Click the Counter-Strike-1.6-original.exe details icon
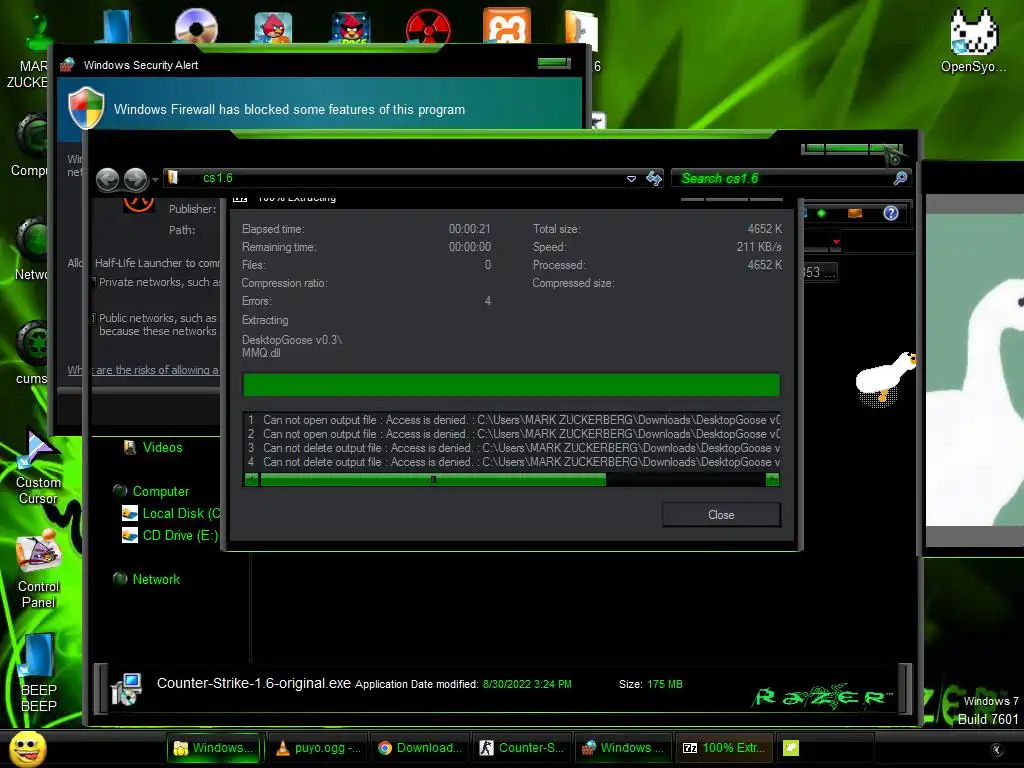 tap(126, 690)
